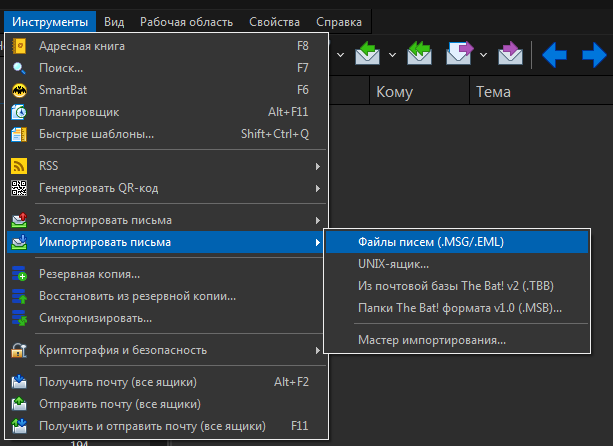
Task: Open the Свойства menu
Action: pyautogui.click(x=274, y=22)
